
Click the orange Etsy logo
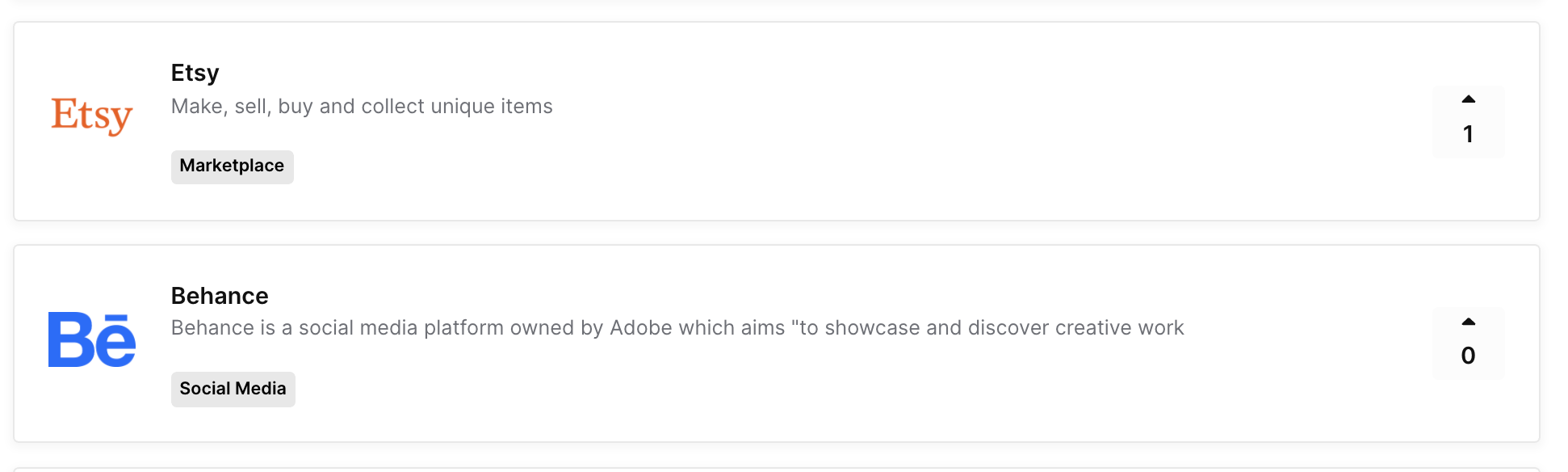coord(91,116)
